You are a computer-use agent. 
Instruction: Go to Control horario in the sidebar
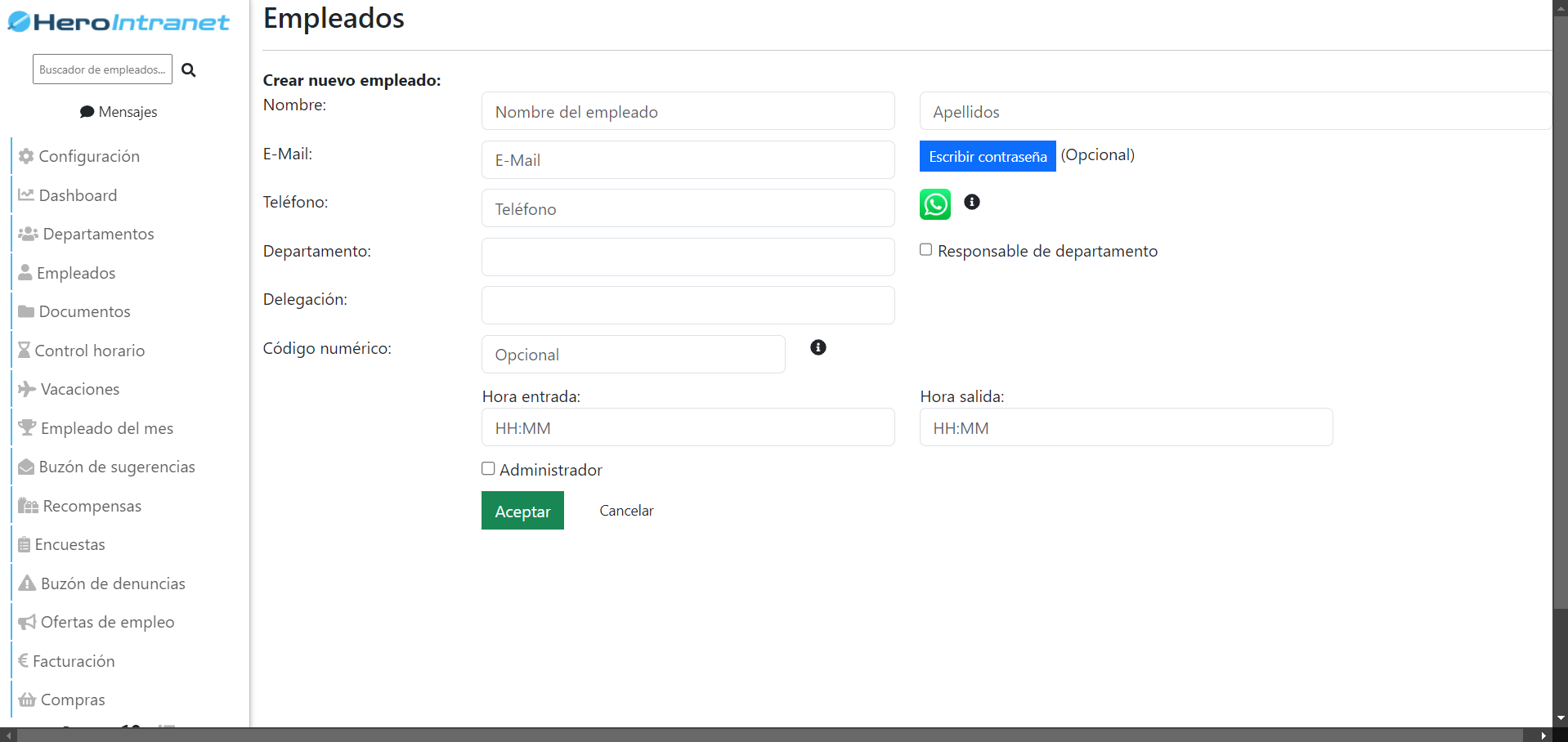(89, 351)
